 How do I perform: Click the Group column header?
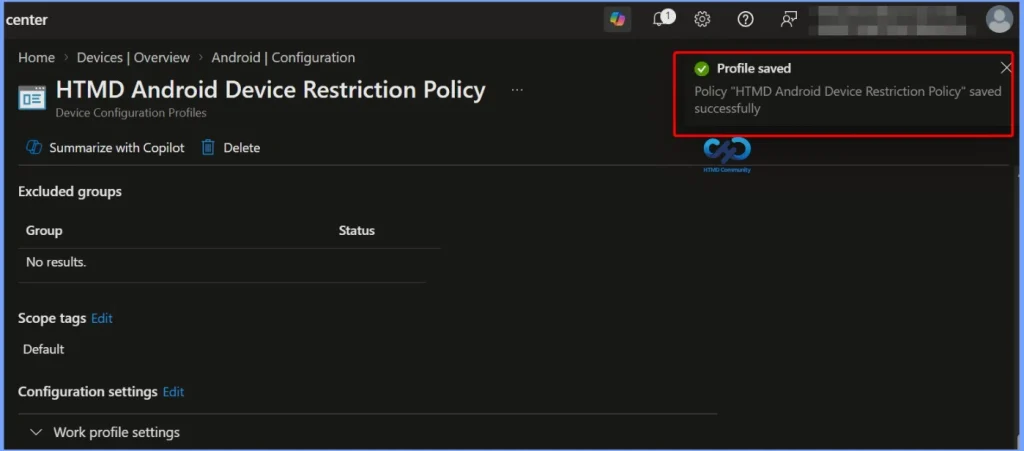44,230
